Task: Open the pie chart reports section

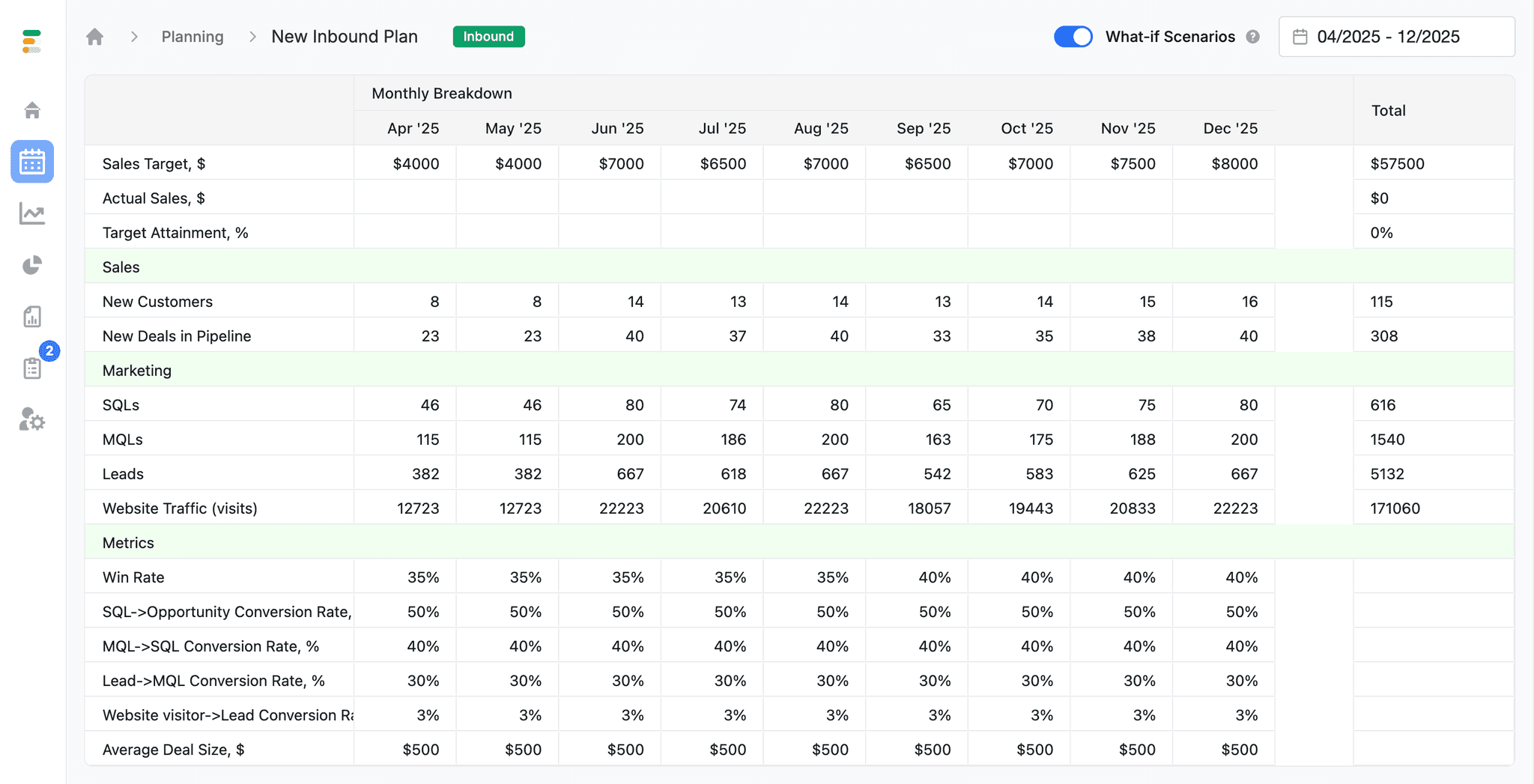Action: (x=31, y=264)
